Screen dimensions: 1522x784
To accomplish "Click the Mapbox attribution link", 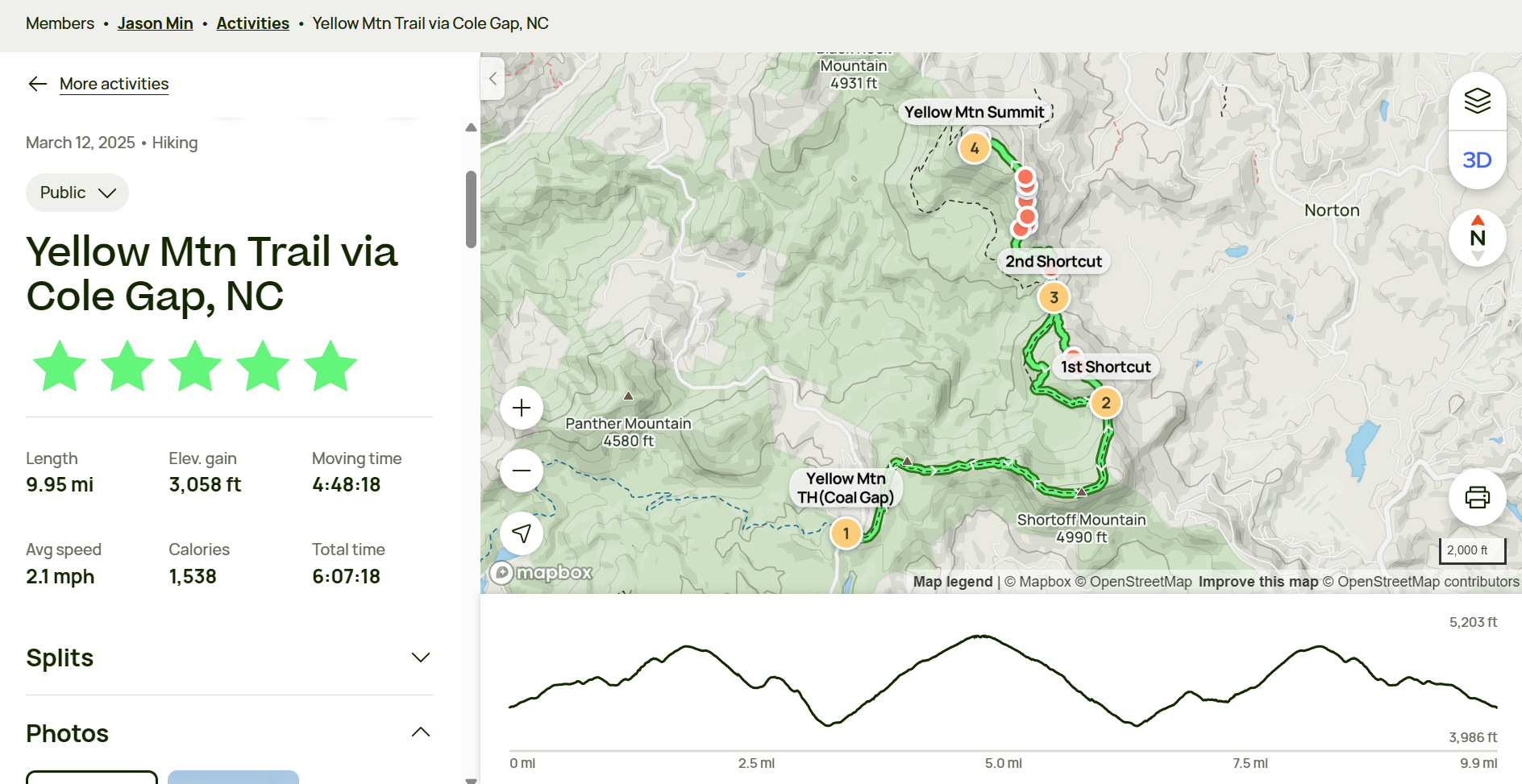I will tap(1038, 582).
